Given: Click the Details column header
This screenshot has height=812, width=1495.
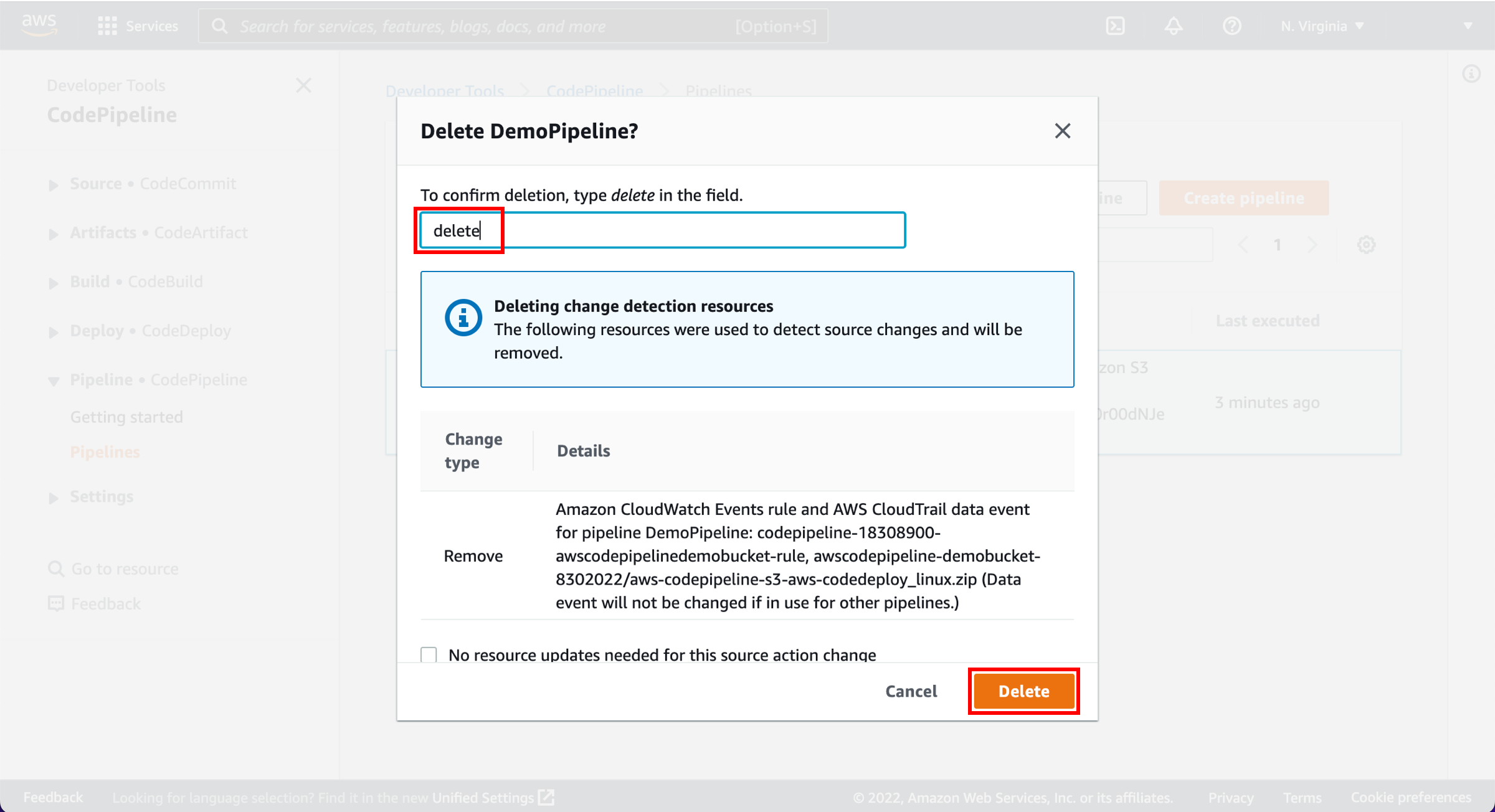Looking at the screenshot, I should (x=584, y=451).
